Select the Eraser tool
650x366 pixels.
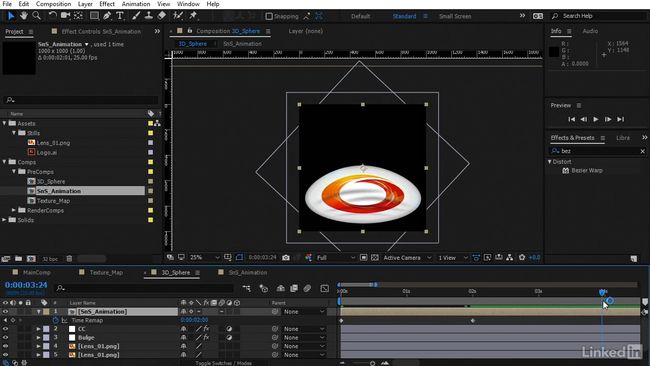161,16
